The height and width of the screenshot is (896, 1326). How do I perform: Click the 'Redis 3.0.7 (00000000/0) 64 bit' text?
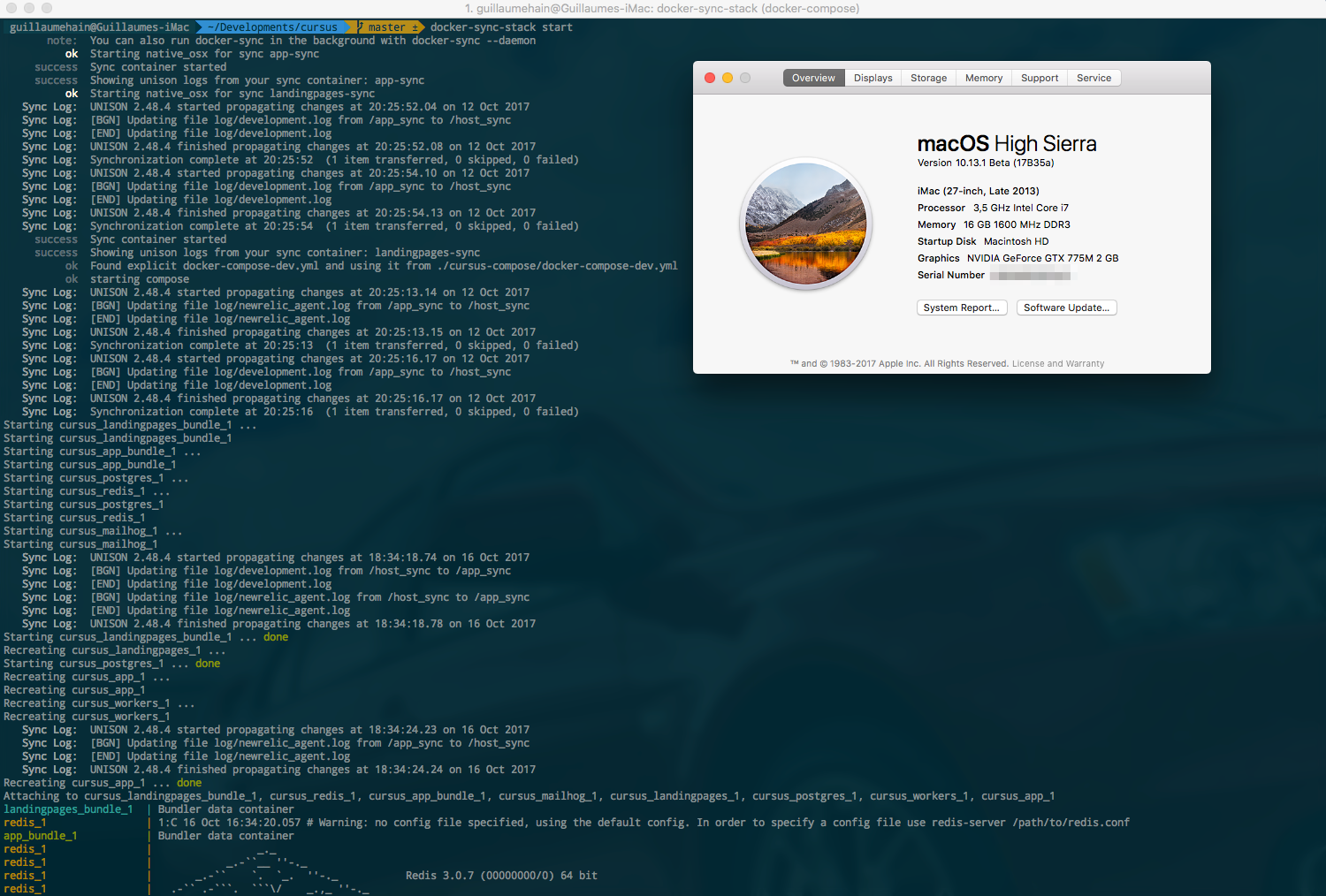tap(501, 876)
